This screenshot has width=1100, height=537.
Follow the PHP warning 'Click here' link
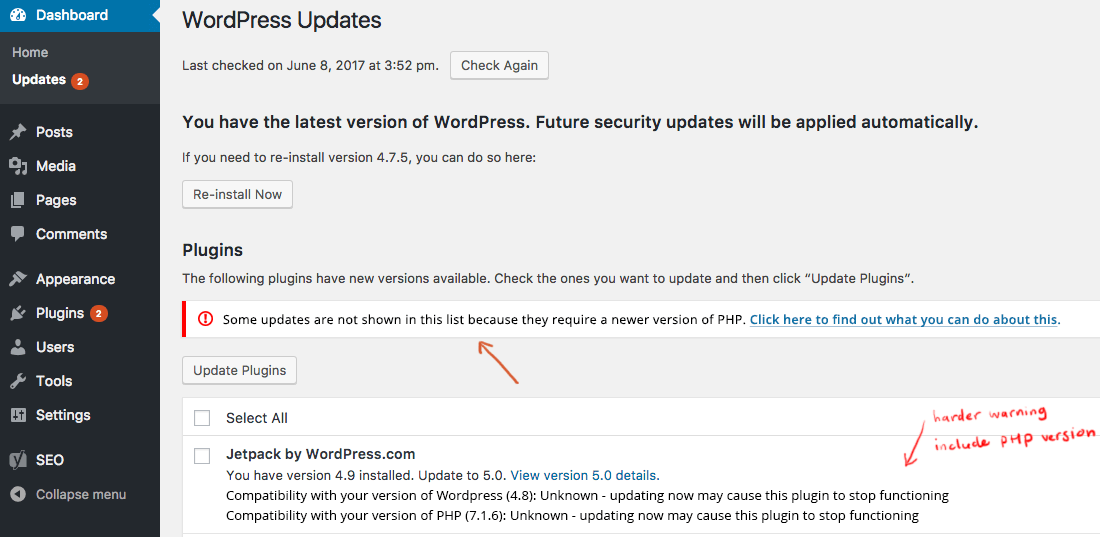905,319
